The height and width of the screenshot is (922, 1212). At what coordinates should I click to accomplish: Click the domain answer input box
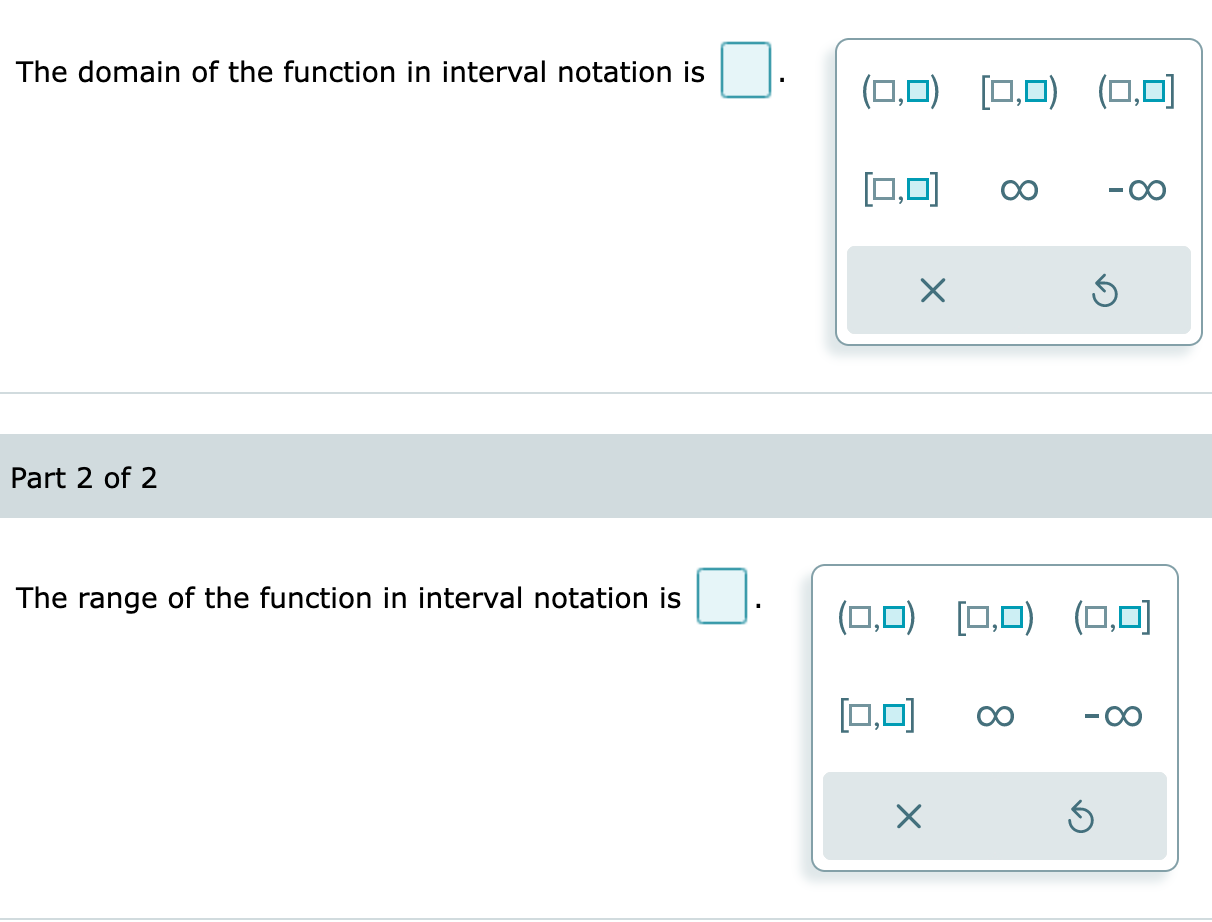pos(746,71)
